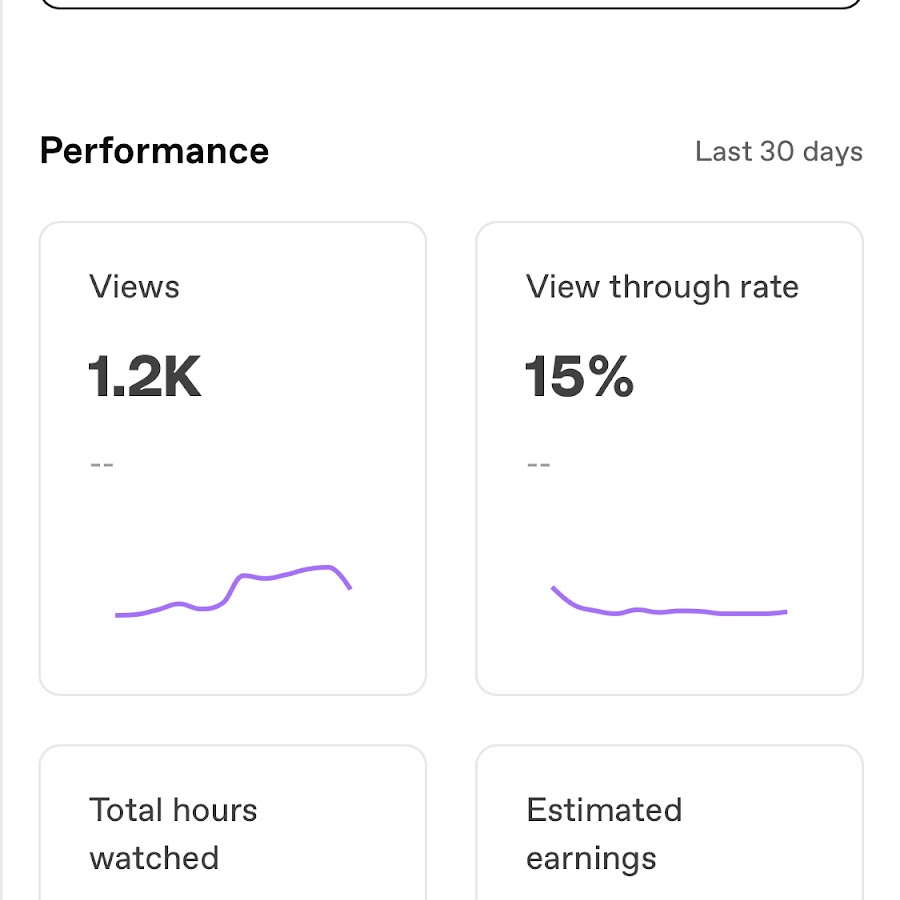Select the Views card title
The width and height of the screenshot is (900, 900).
point(135,287)
